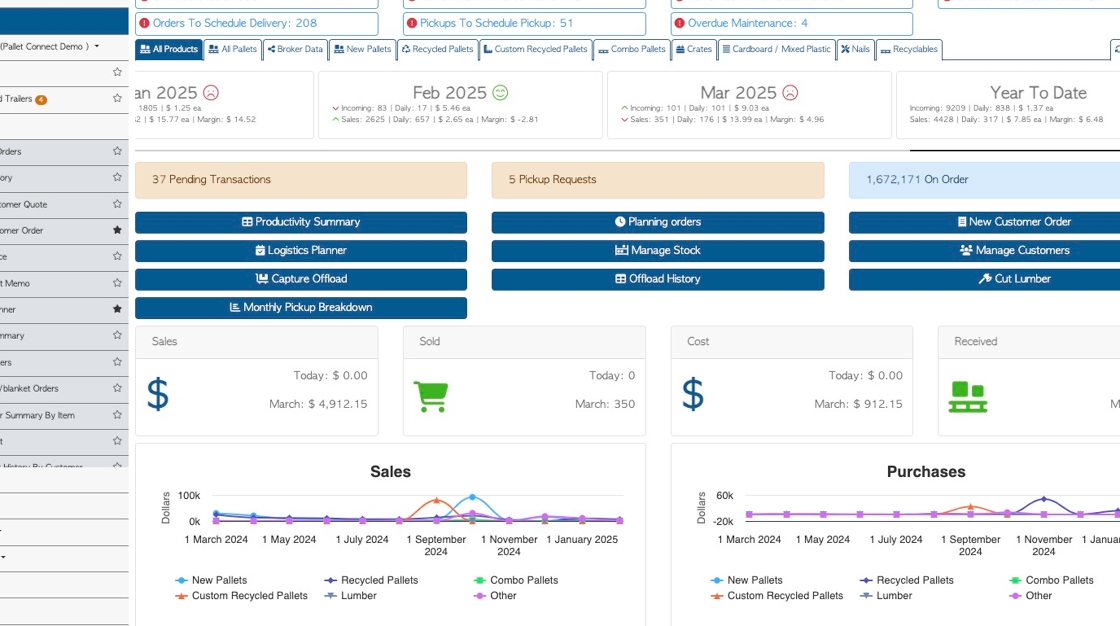Image resolution: width=1120 pixels, height=626 pixels.
Task: Toggle Lumber series in Purchases legend
Action: click(886, 595)
